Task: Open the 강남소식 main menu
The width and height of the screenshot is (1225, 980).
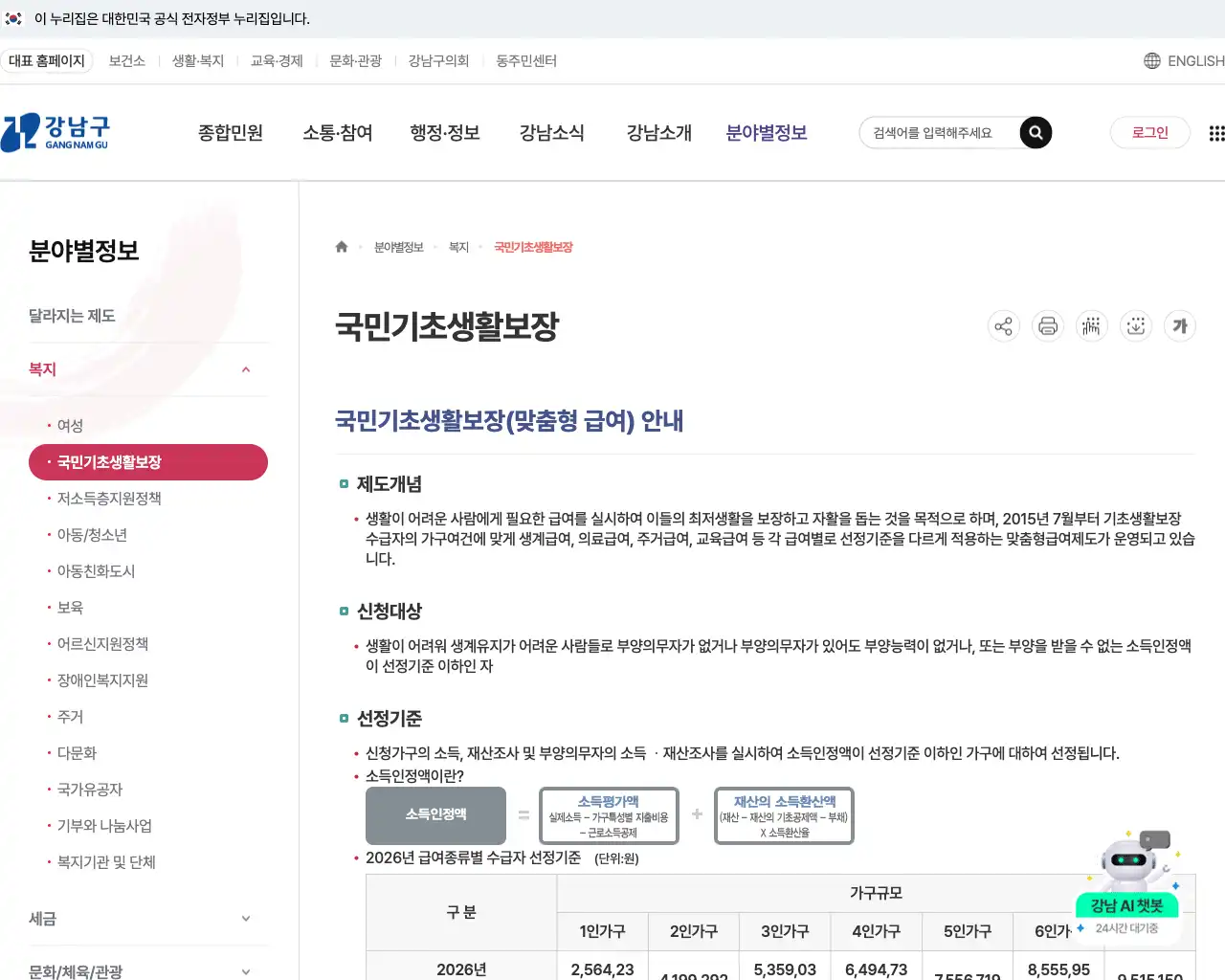Action: (x=552, y=133)
